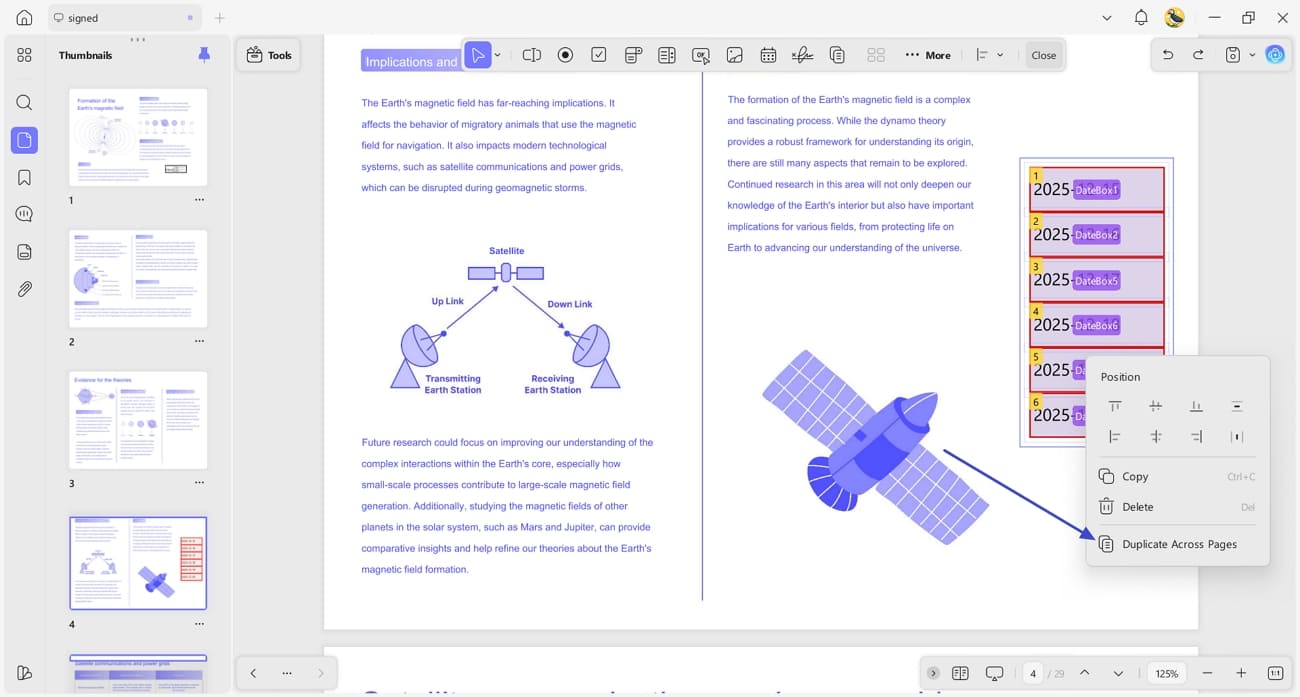
Task: Click the grid layout icon in the form toolbar
Action: 876,55
